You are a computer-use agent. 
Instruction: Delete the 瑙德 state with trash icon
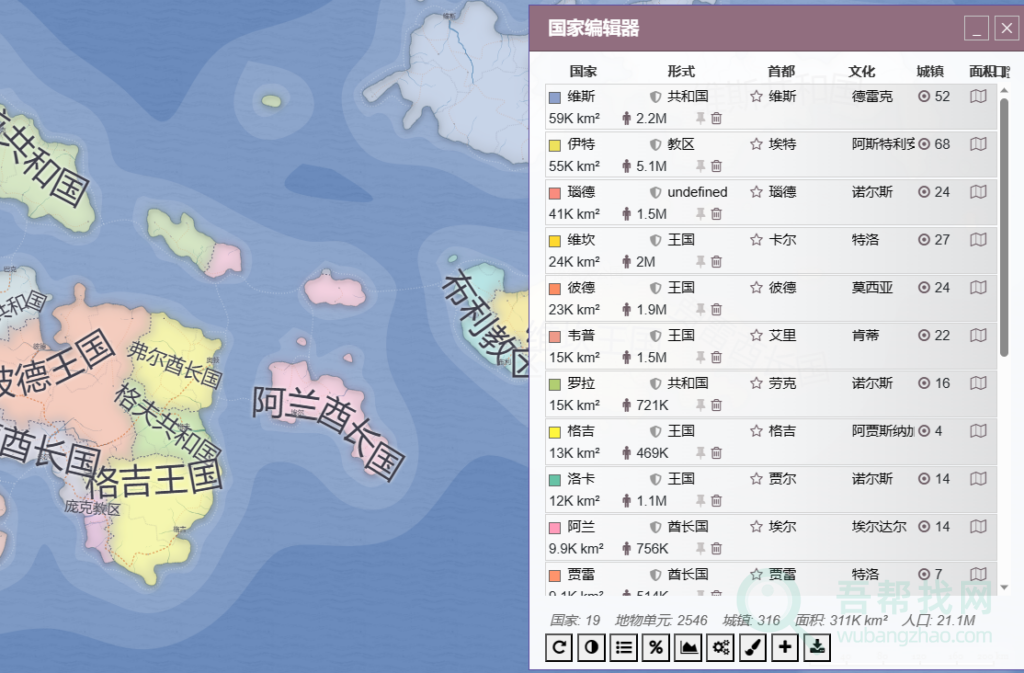(715, 214)
